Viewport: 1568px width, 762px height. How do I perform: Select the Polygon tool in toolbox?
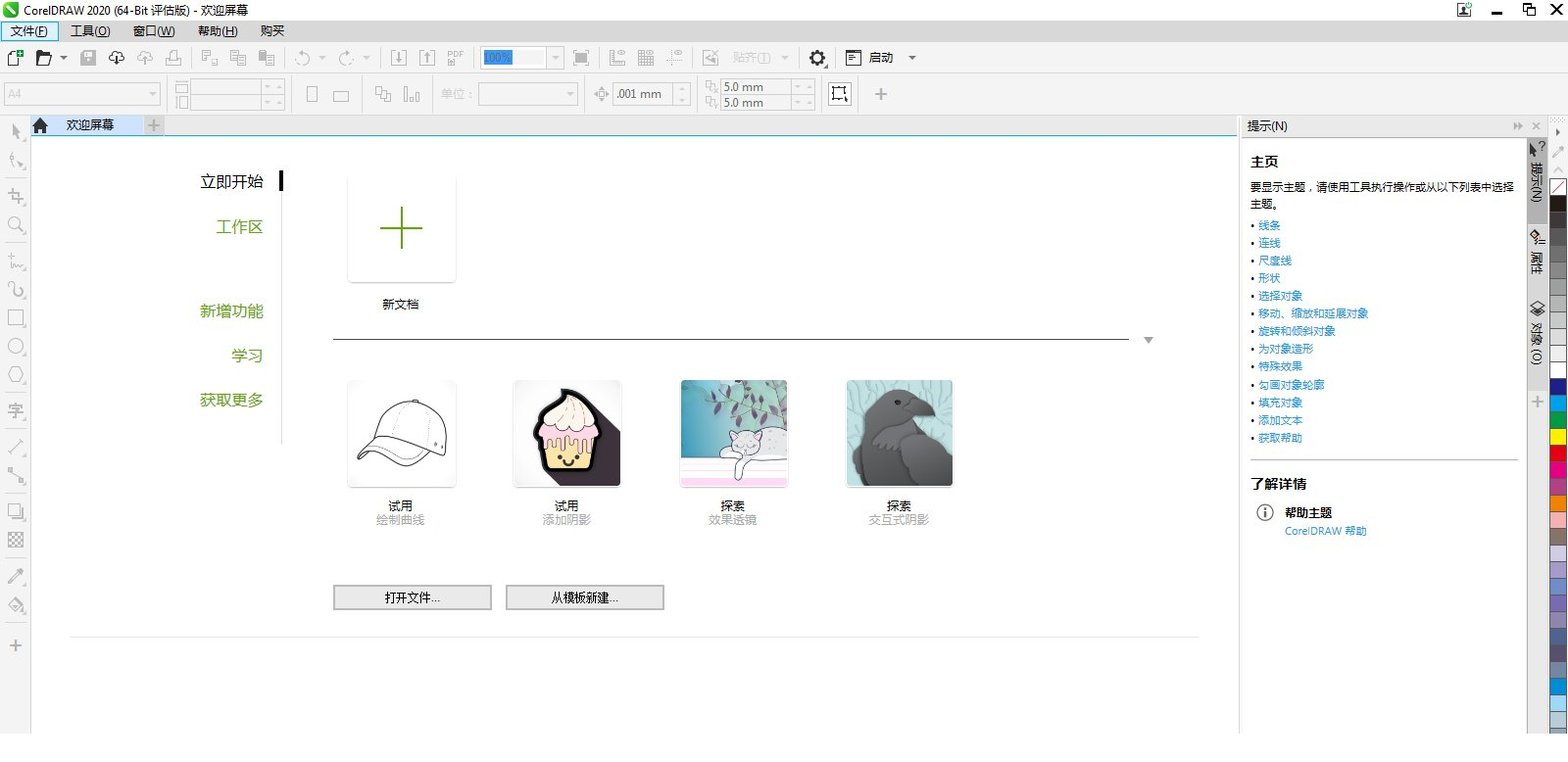(16, 375)
